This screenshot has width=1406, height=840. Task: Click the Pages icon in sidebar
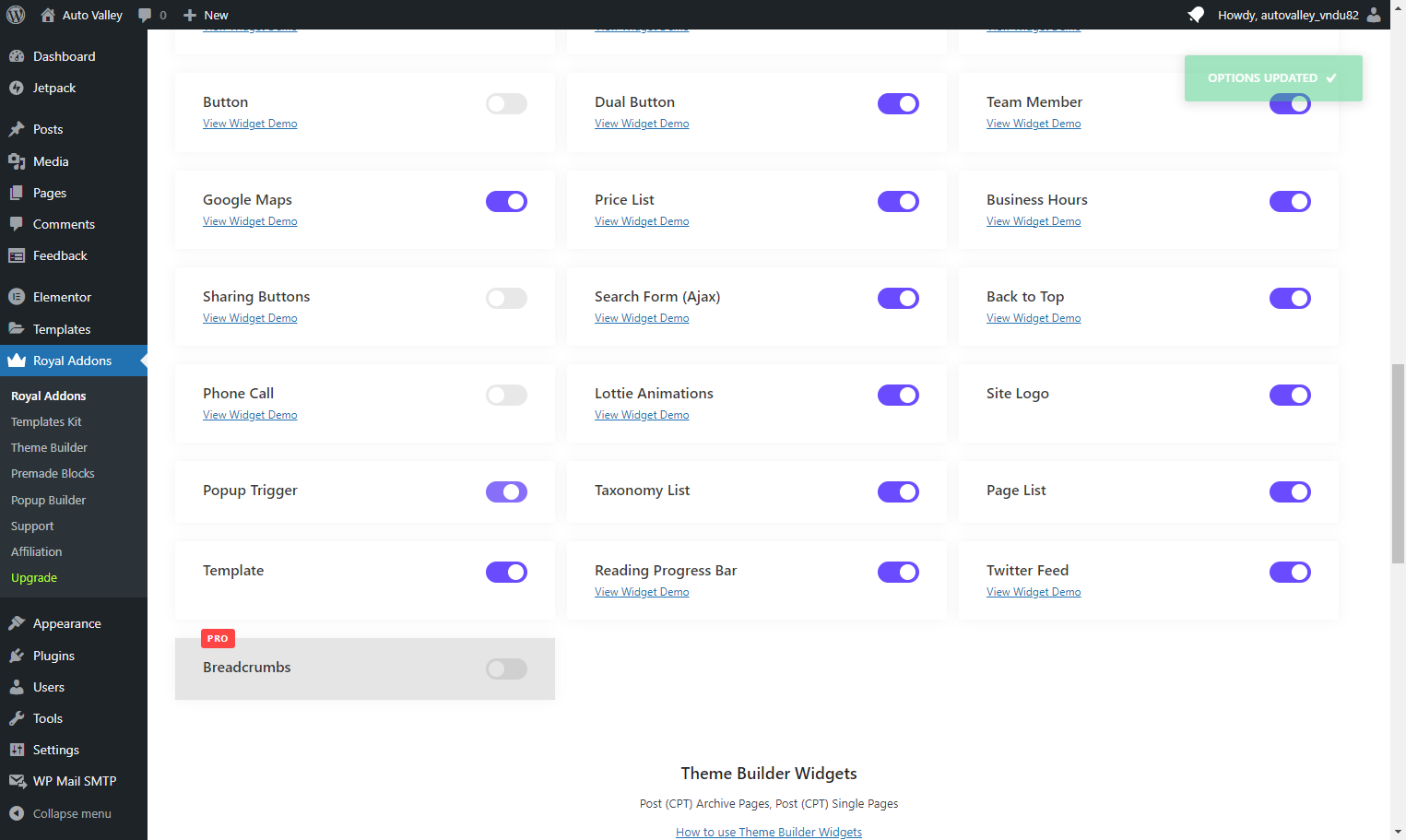(17, 193)
